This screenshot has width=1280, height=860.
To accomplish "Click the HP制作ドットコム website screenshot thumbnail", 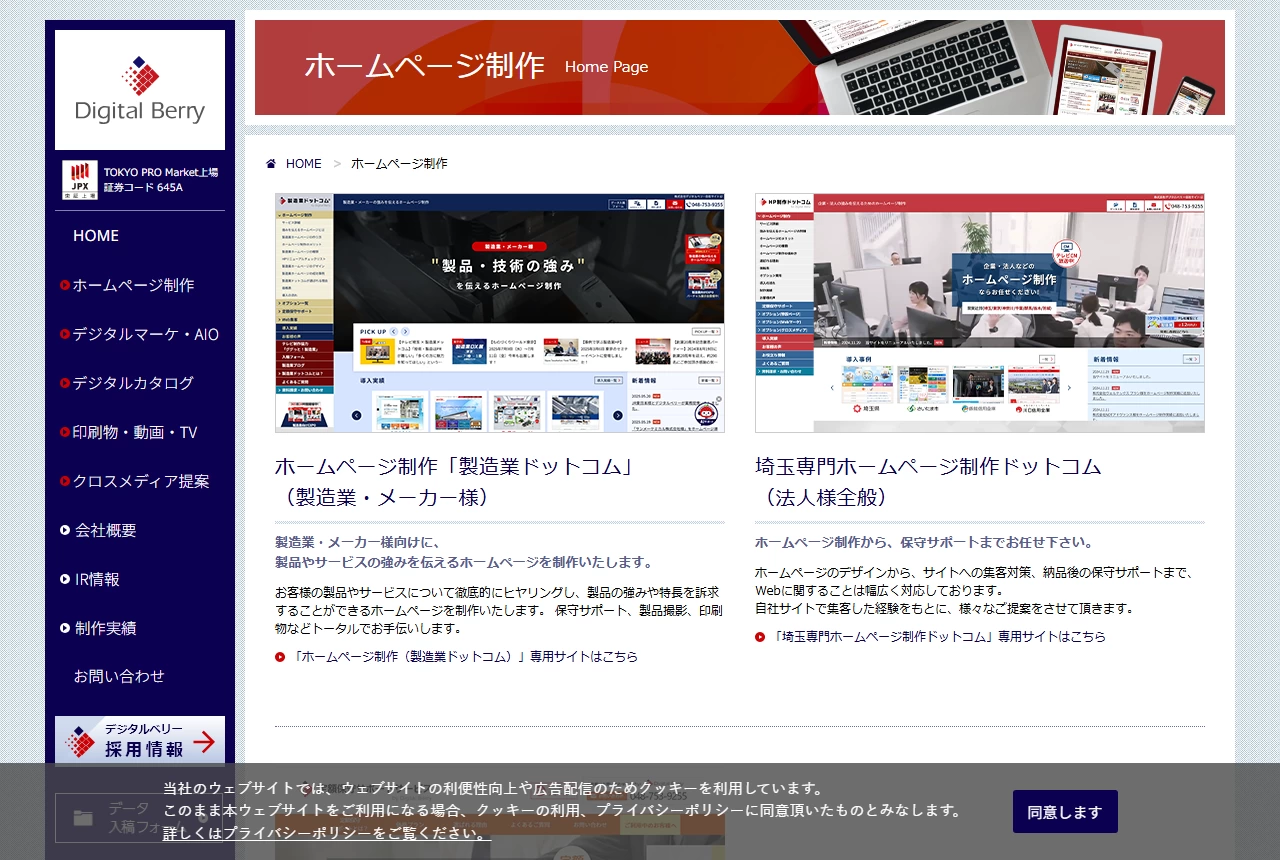I will 980,313.
